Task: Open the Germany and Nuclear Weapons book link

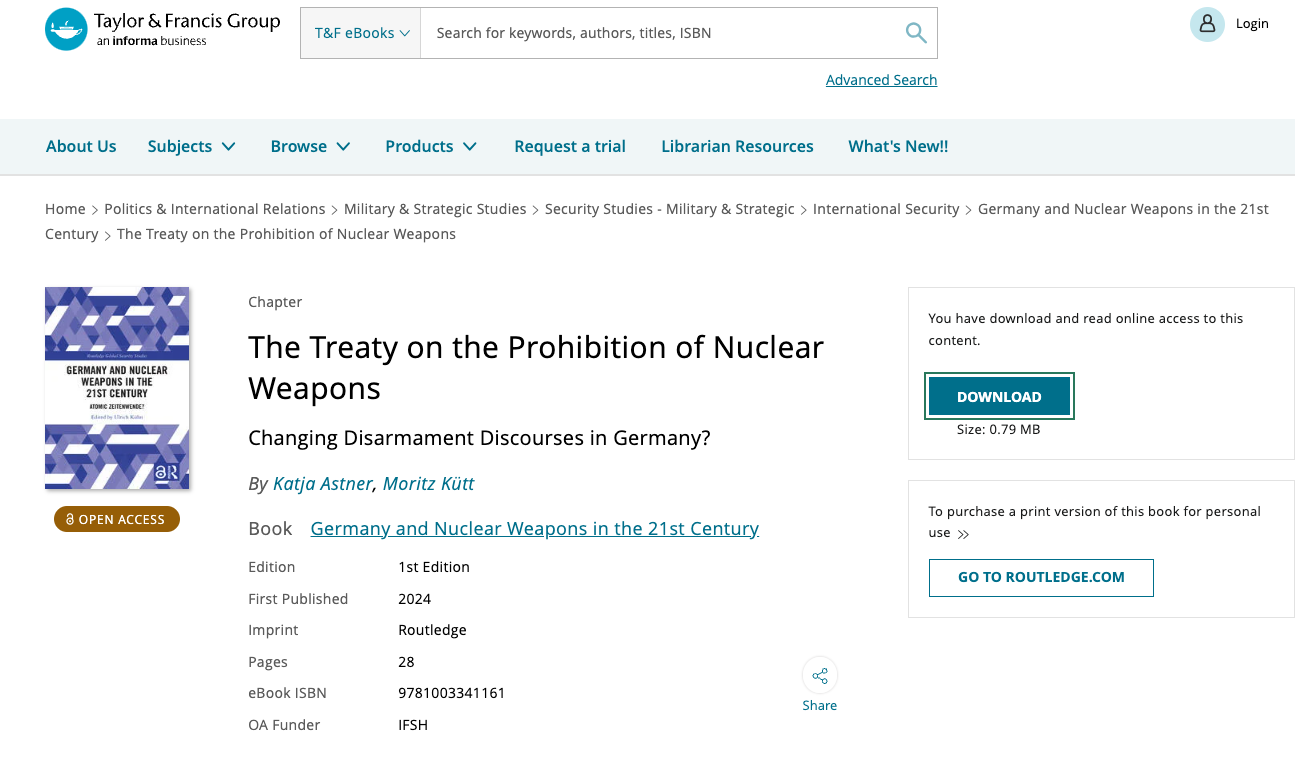Action: pyautogui.click(x=535, y=528)
